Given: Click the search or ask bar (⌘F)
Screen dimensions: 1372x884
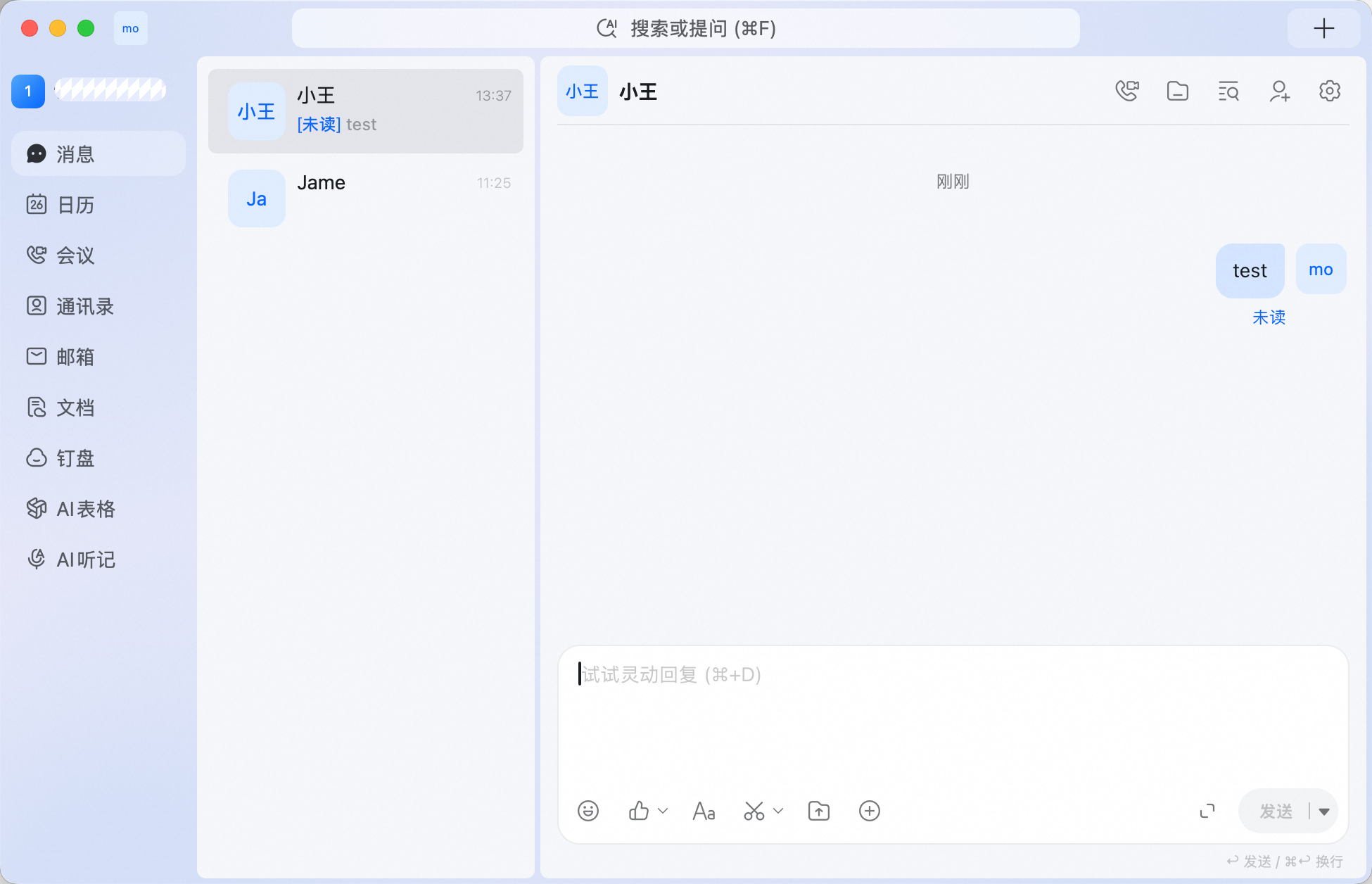Looking at the screenshot, I should [686, 28].
